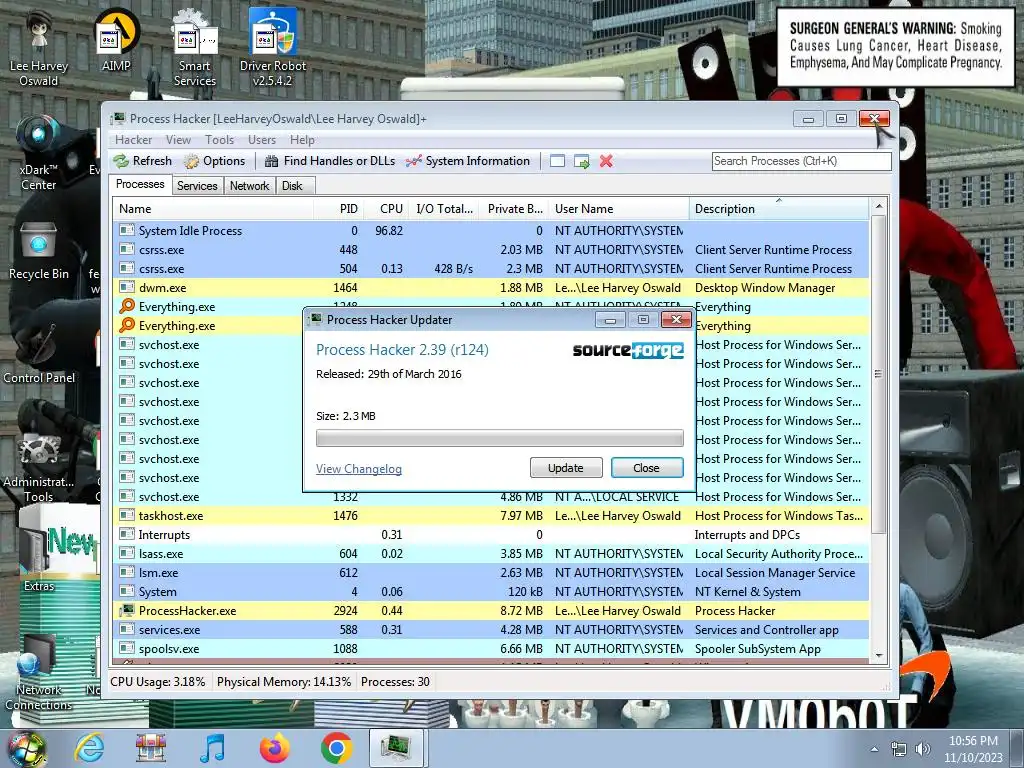The image size is (1024, 768).
Task: Open the Driver Robot desktop icon
Action: pyautogui.click(x=272, y=48)
